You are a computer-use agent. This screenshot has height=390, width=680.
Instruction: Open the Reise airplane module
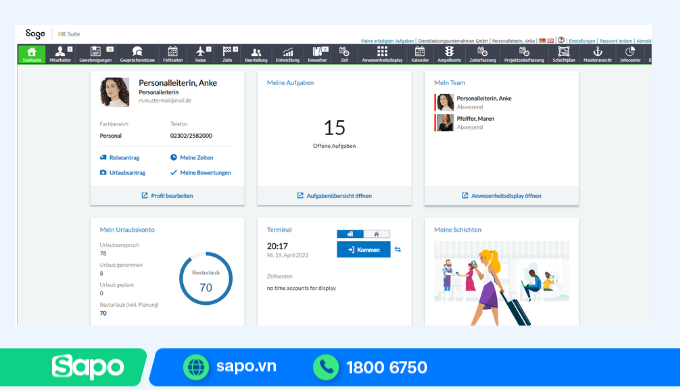[200, 54]
